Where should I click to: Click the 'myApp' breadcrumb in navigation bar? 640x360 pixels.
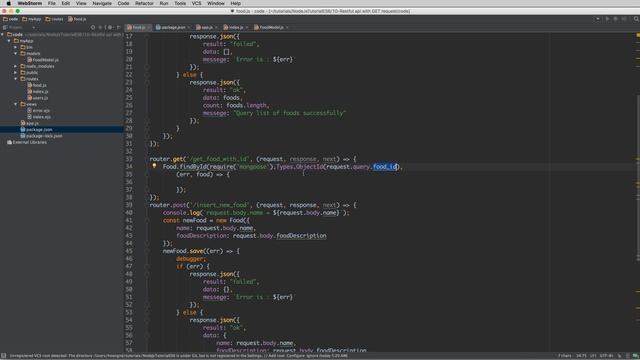(32, 19)
